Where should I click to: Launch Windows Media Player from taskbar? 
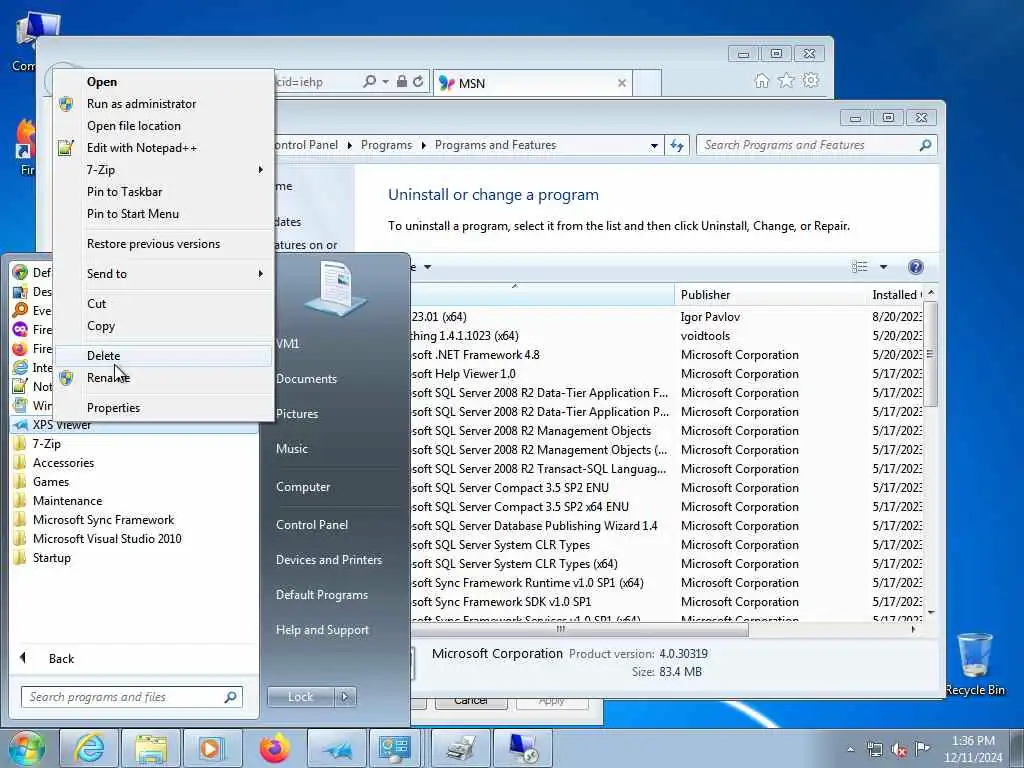coord(212,748)
